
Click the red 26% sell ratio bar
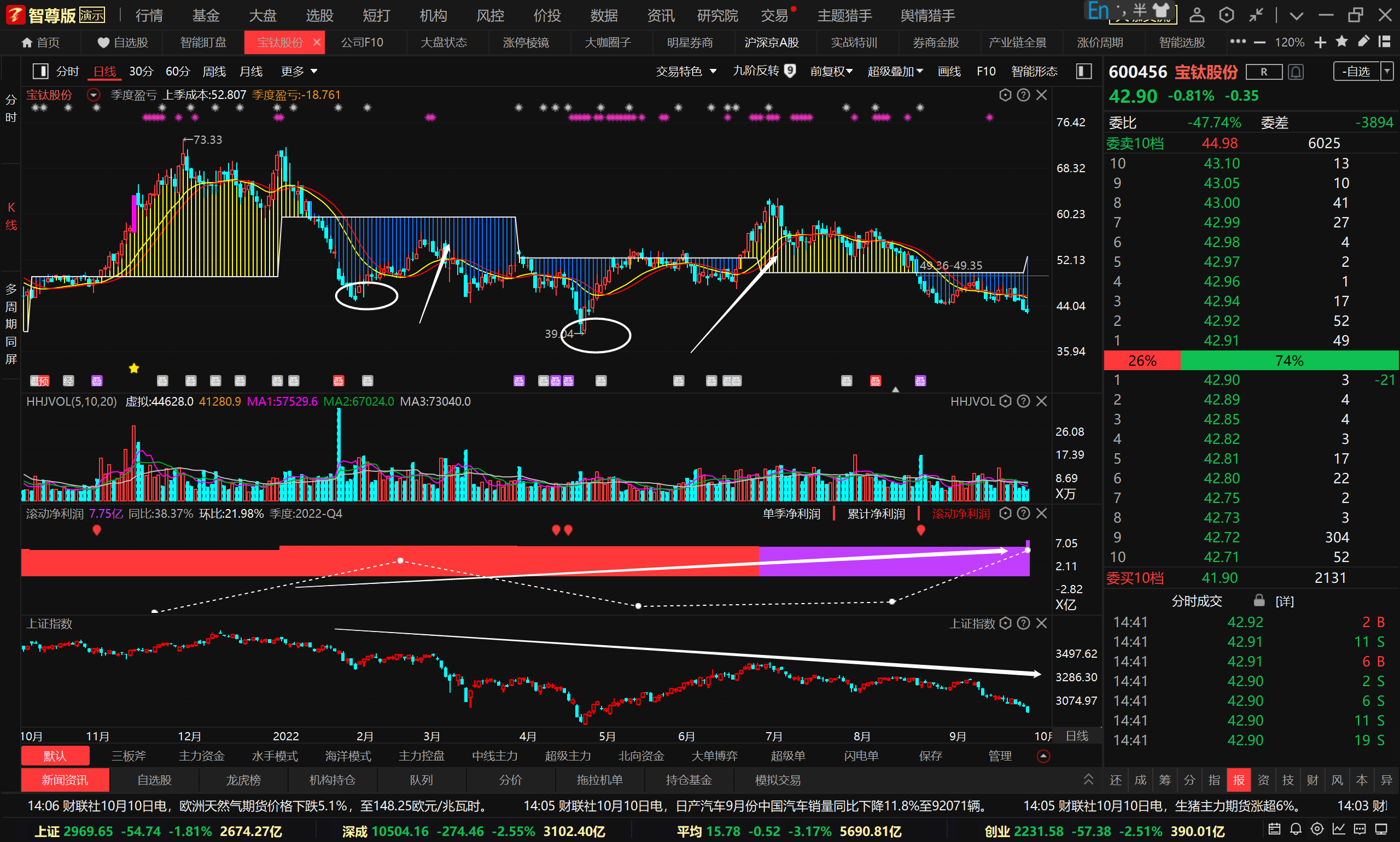coord(1142,360)
